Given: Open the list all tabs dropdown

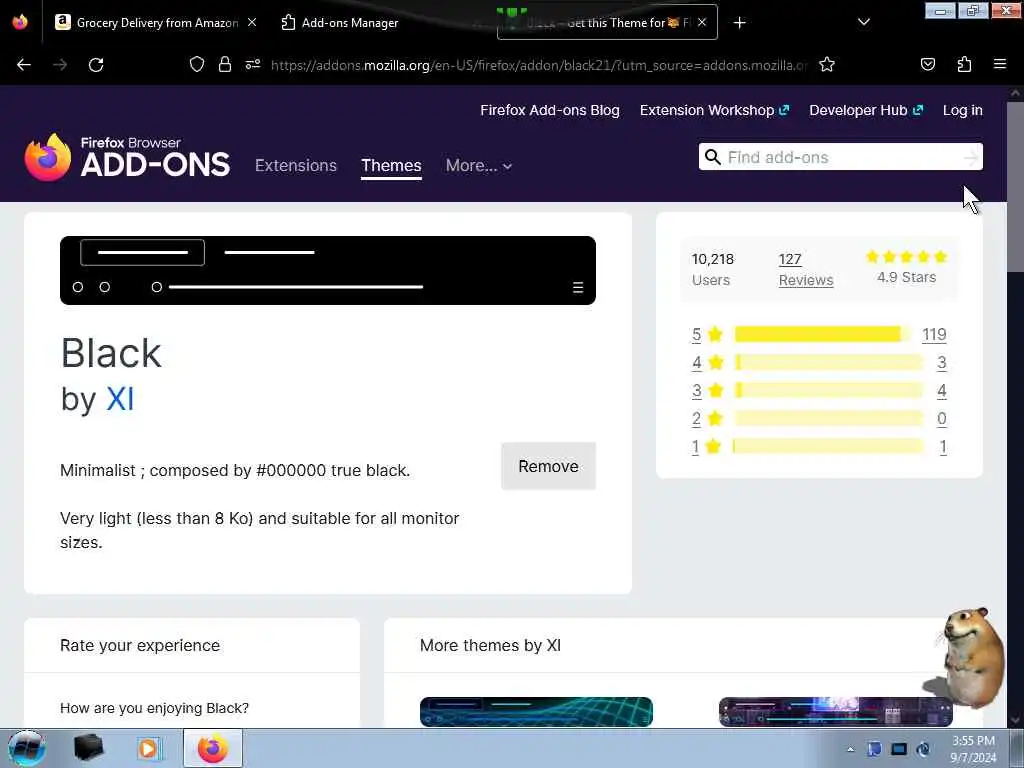Looking at the screenshot, I should (863, 22).
